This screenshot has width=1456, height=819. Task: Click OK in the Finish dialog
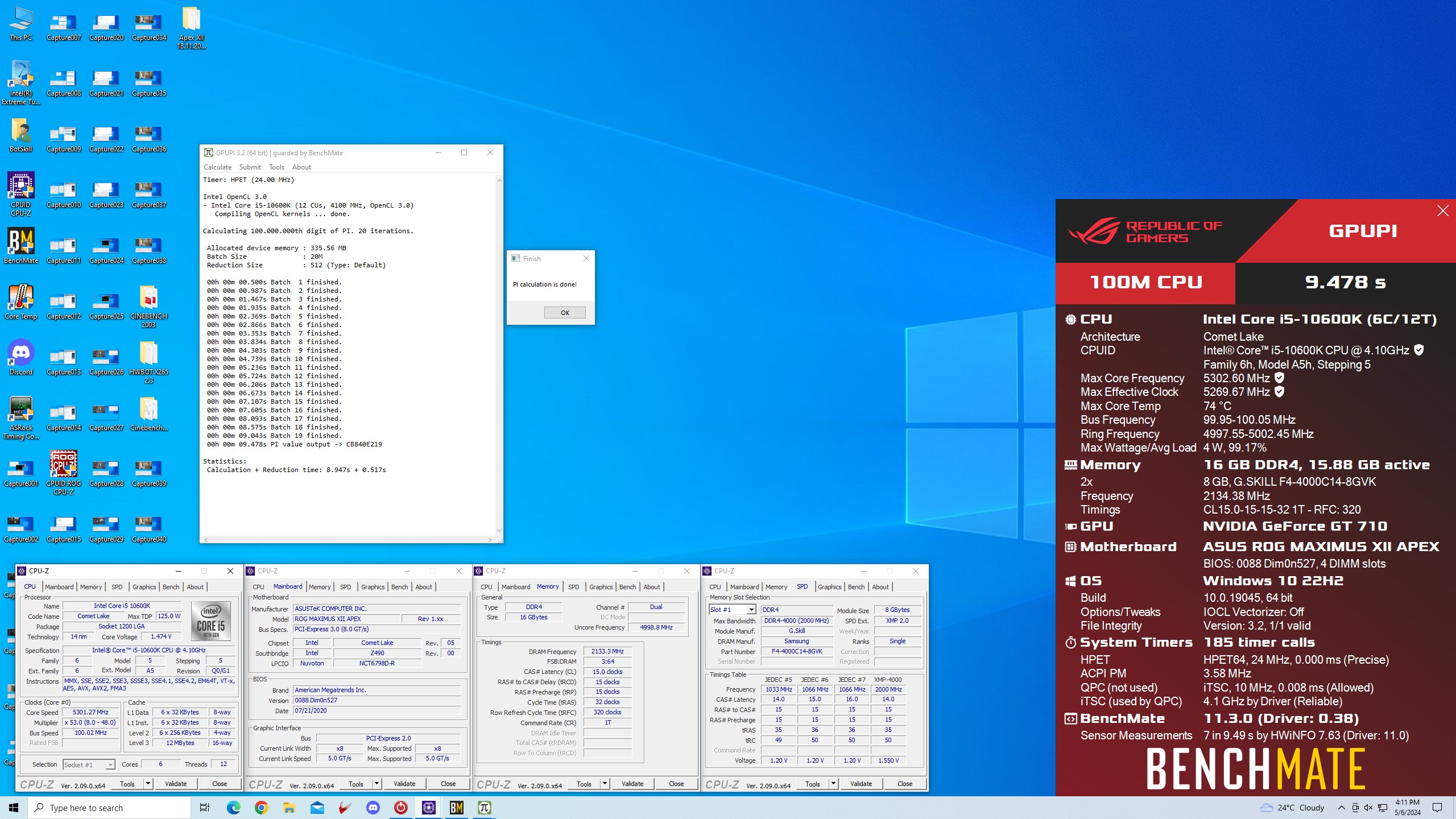[x=565, y=313]
